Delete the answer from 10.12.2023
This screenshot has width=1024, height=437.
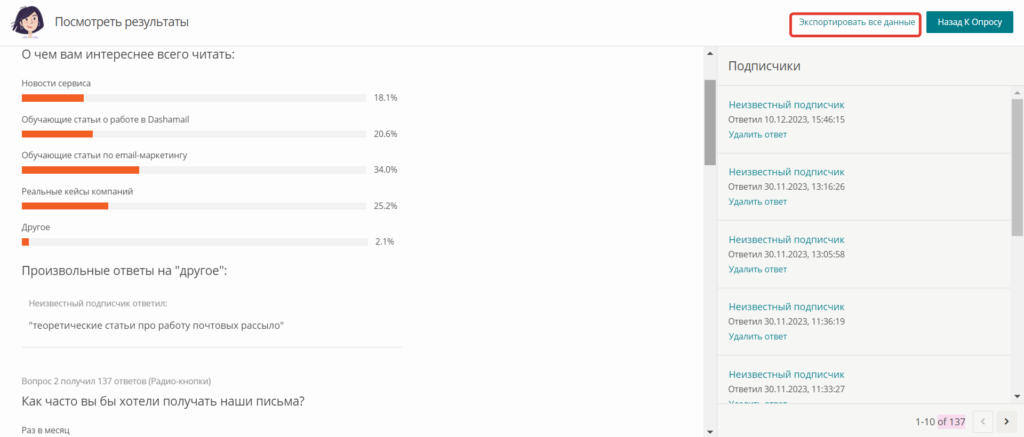(758, 135)
